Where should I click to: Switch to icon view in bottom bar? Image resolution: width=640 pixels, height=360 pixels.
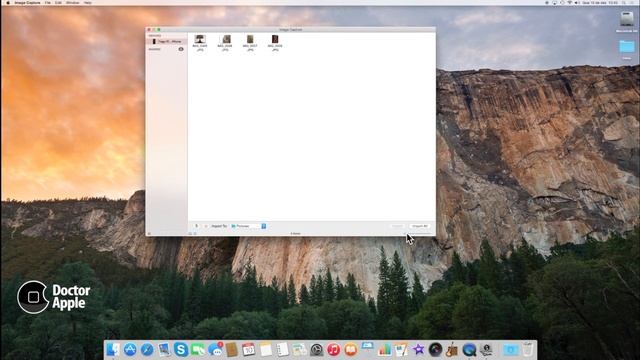click(x=195, y=233)
